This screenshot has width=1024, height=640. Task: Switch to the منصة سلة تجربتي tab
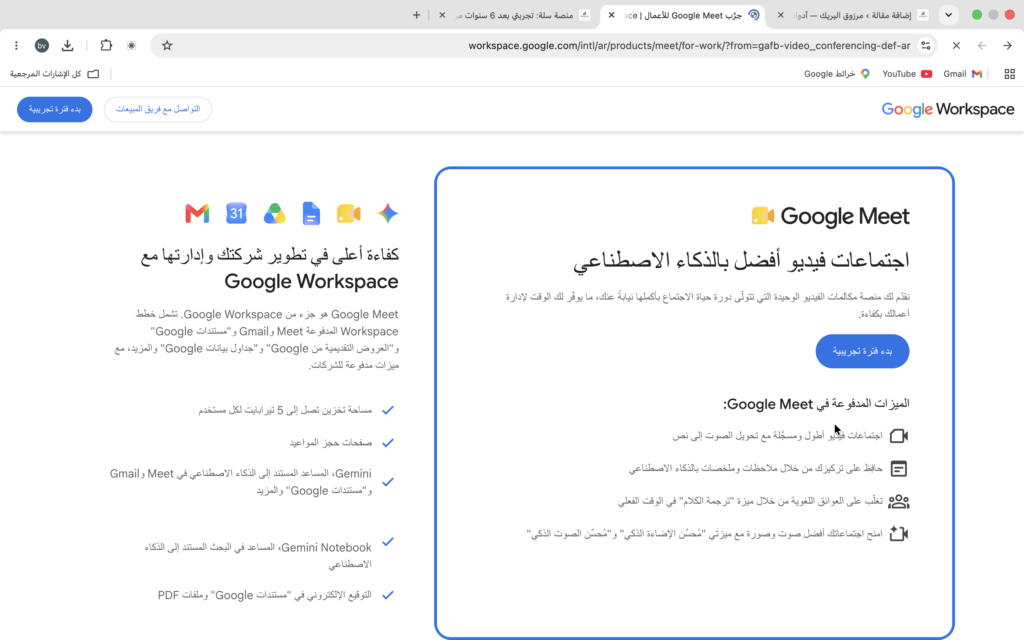point(516,15)
